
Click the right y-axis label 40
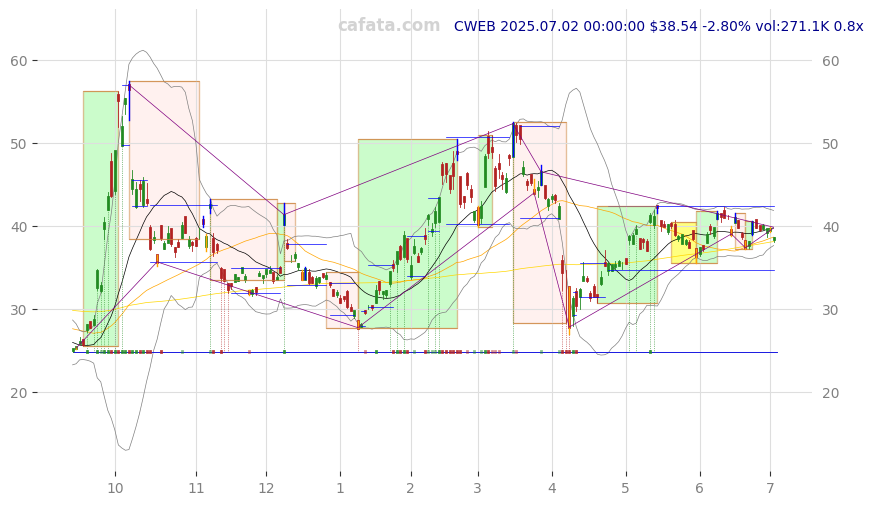[x=831, y=227]
